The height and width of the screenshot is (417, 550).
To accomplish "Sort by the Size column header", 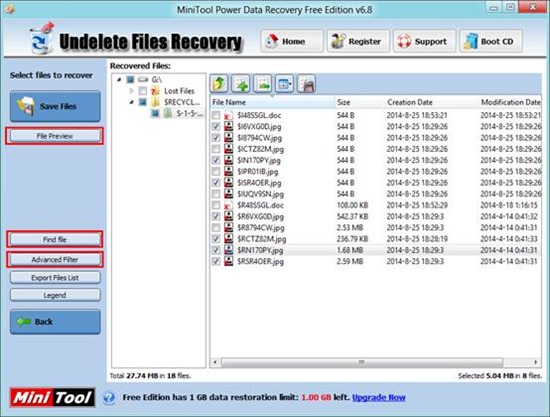I will 360,102.
